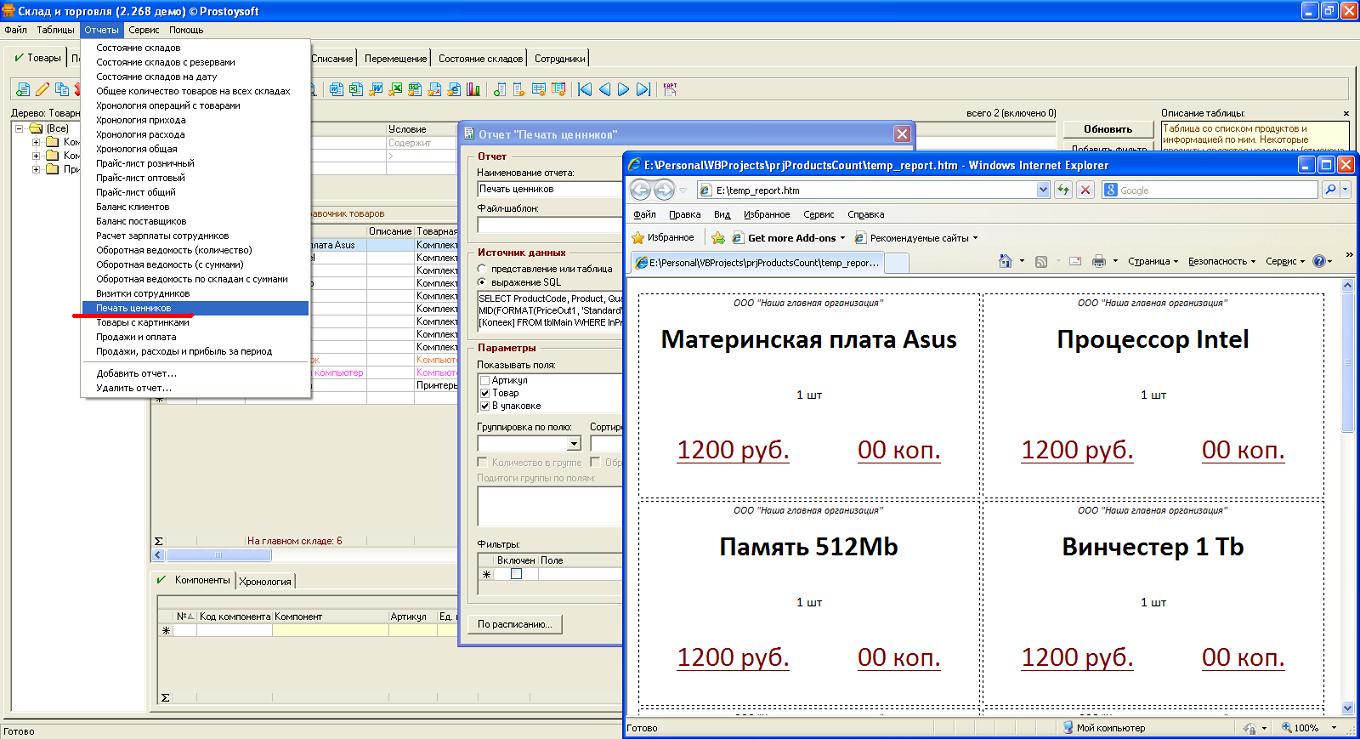The image size is (1360, 739).
Task: Click the Обновить button
Action: 1107,129
